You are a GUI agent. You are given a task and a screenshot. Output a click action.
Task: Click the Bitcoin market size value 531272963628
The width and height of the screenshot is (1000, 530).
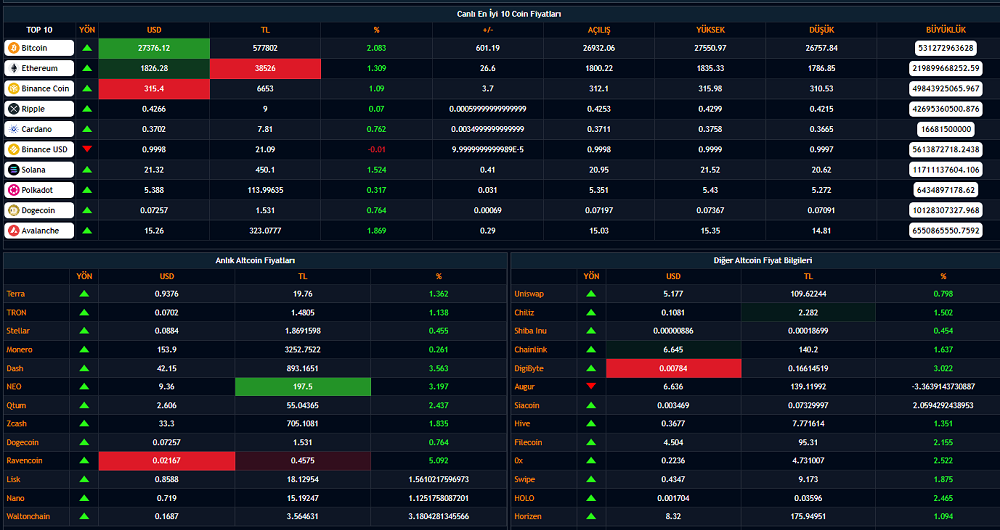click(946, 48)
